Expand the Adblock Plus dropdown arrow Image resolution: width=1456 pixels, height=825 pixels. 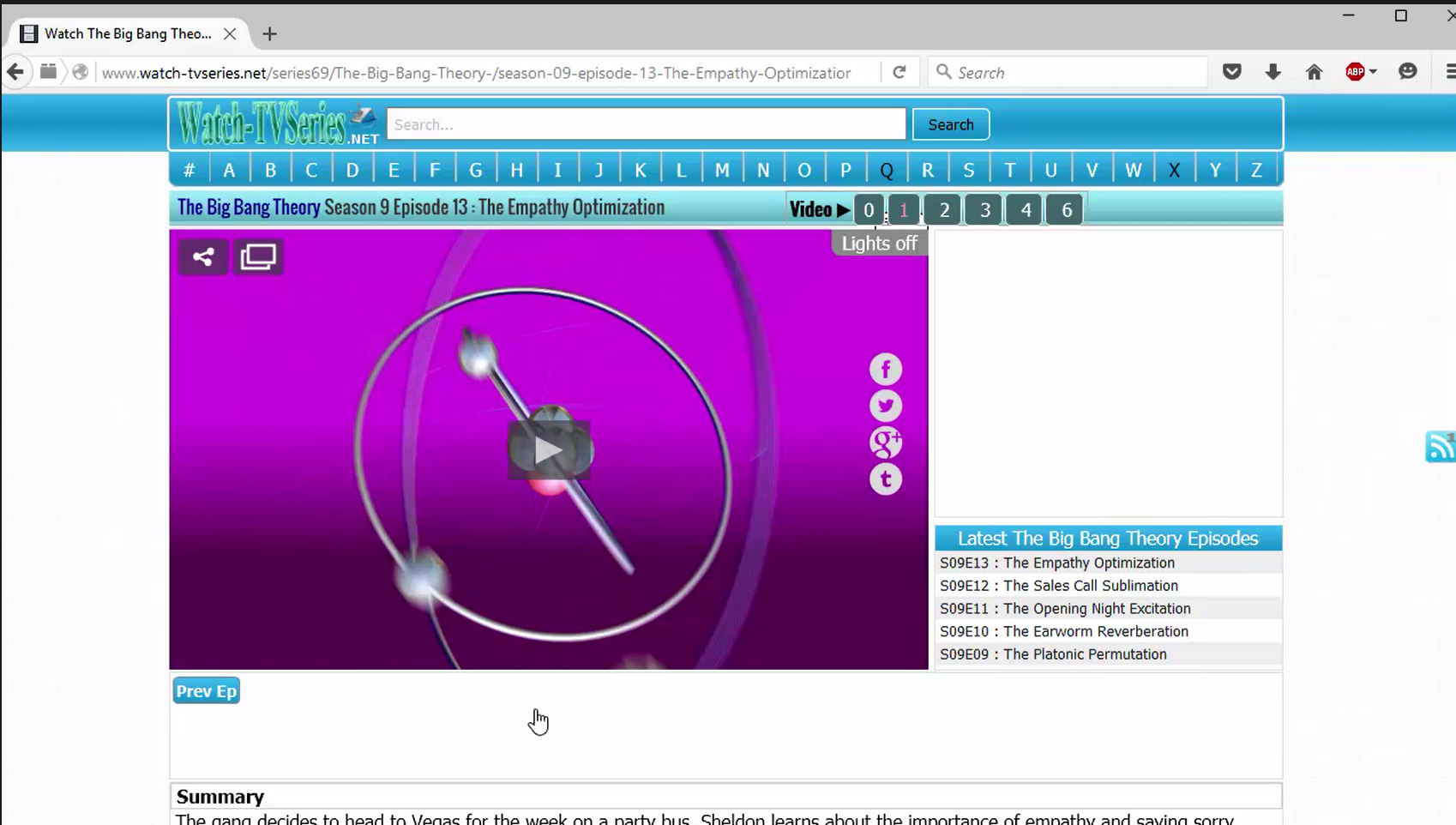point(1373,72)
